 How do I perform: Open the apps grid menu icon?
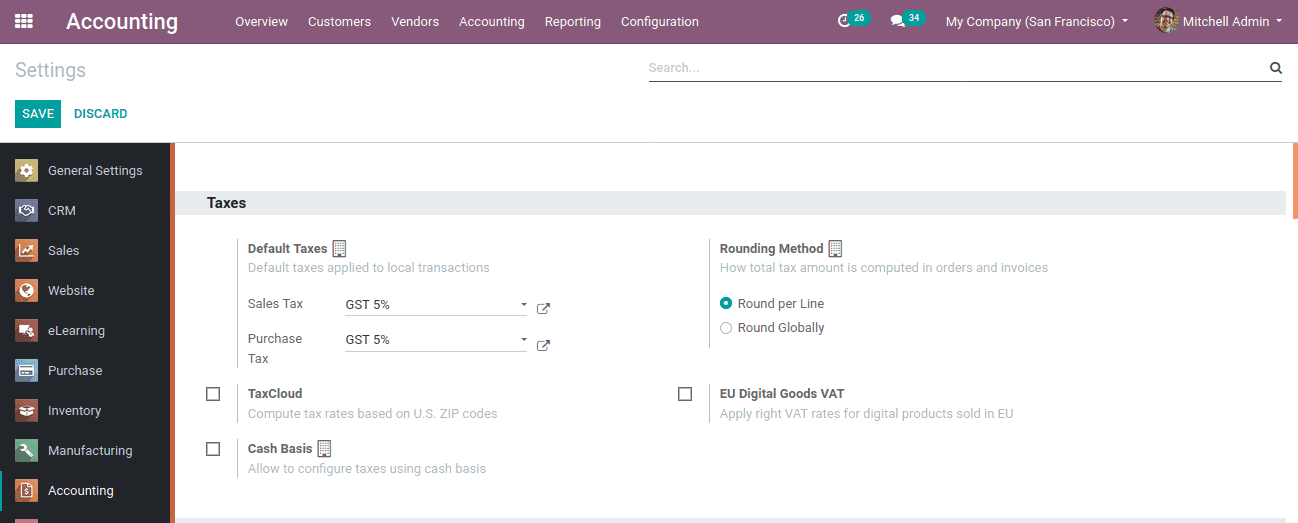click(24, 21)
